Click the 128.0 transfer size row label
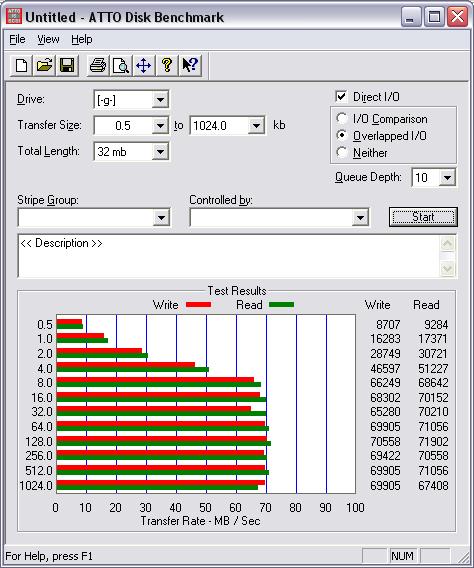 [39, 442]
